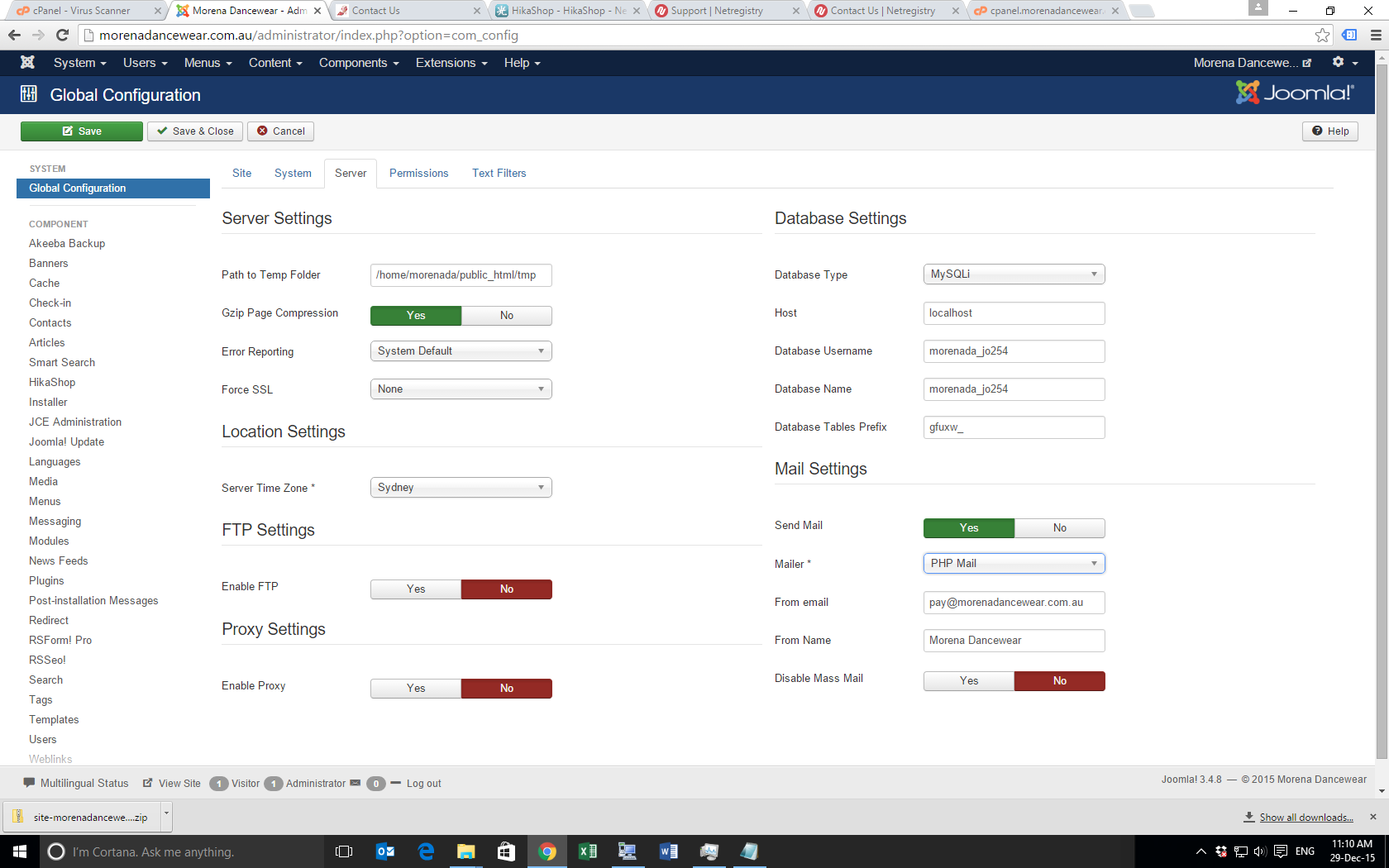Open the Chrome hamburger menu
Screen dimensions: 1389x868
tap(1376, 36)
